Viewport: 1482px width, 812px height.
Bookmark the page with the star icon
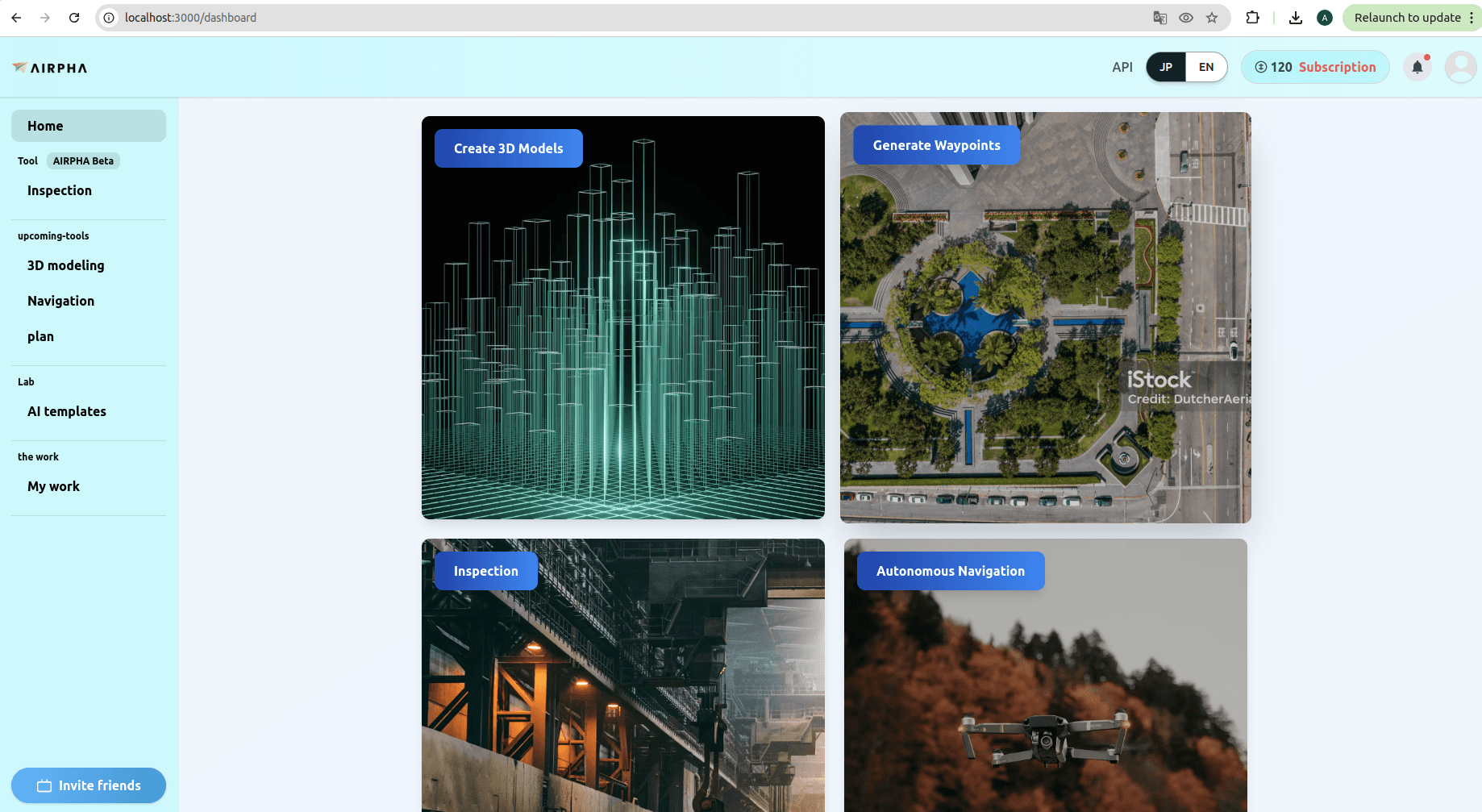(x=1212, y=17)
